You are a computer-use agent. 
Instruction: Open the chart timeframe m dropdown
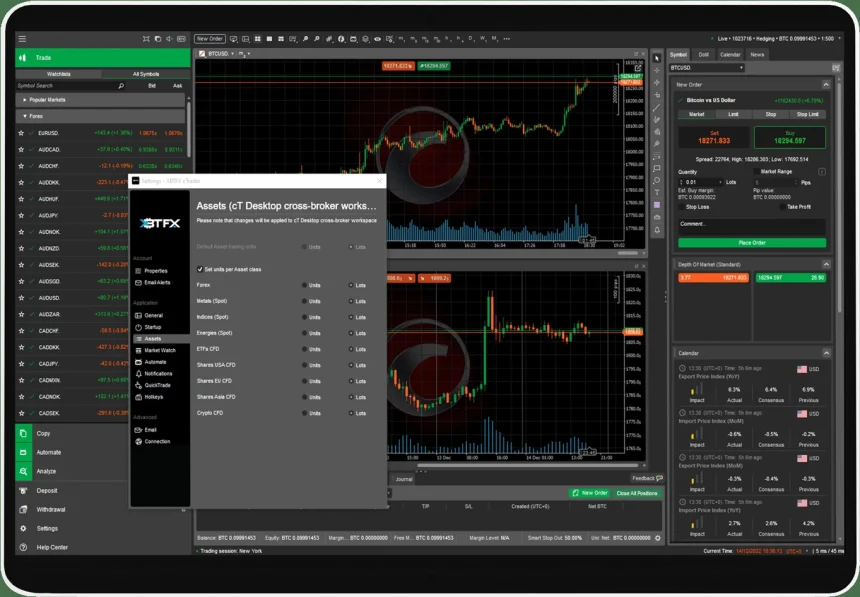coord(249,54)
